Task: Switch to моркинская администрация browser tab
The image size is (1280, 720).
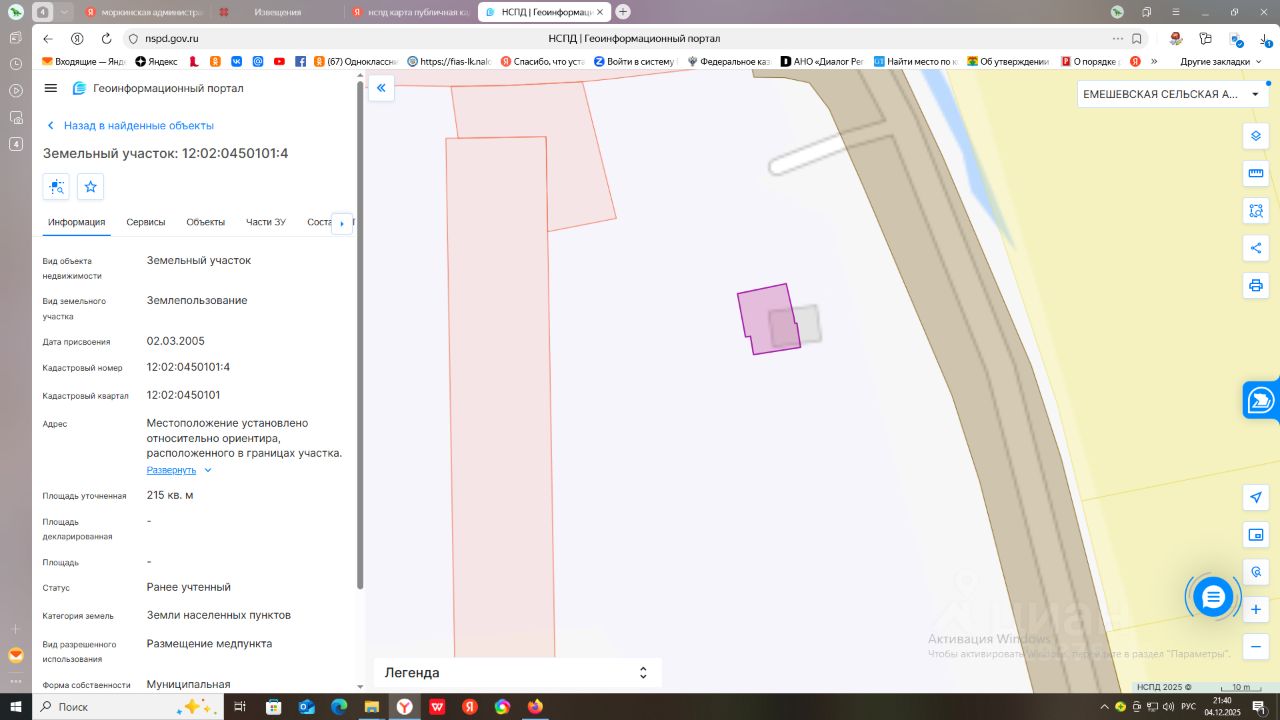Action: pyautogui.click(x=143, y=12)
